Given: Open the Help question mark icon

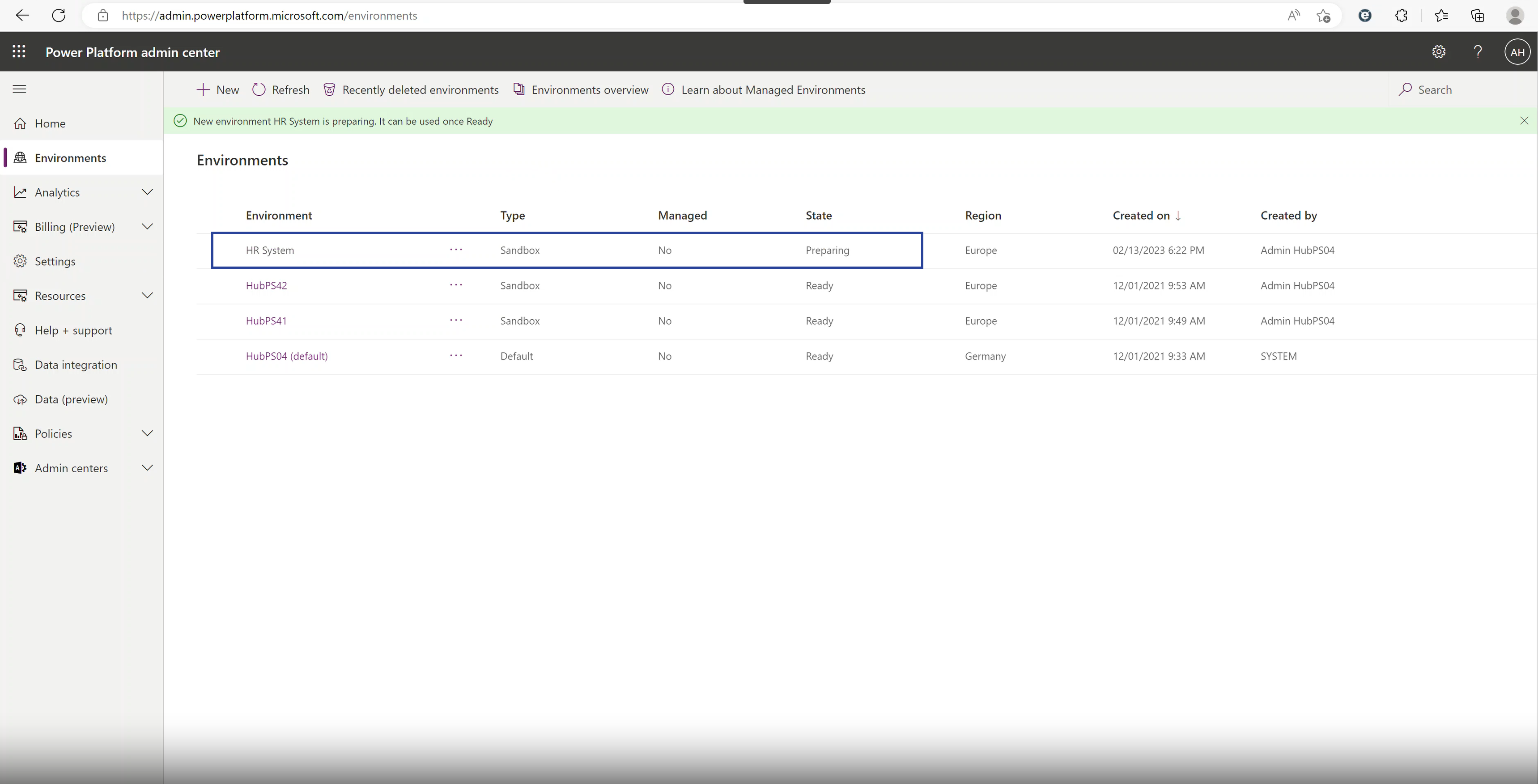Looking at the screenshot, I should pyautogui.click(x=1478, y=52).
